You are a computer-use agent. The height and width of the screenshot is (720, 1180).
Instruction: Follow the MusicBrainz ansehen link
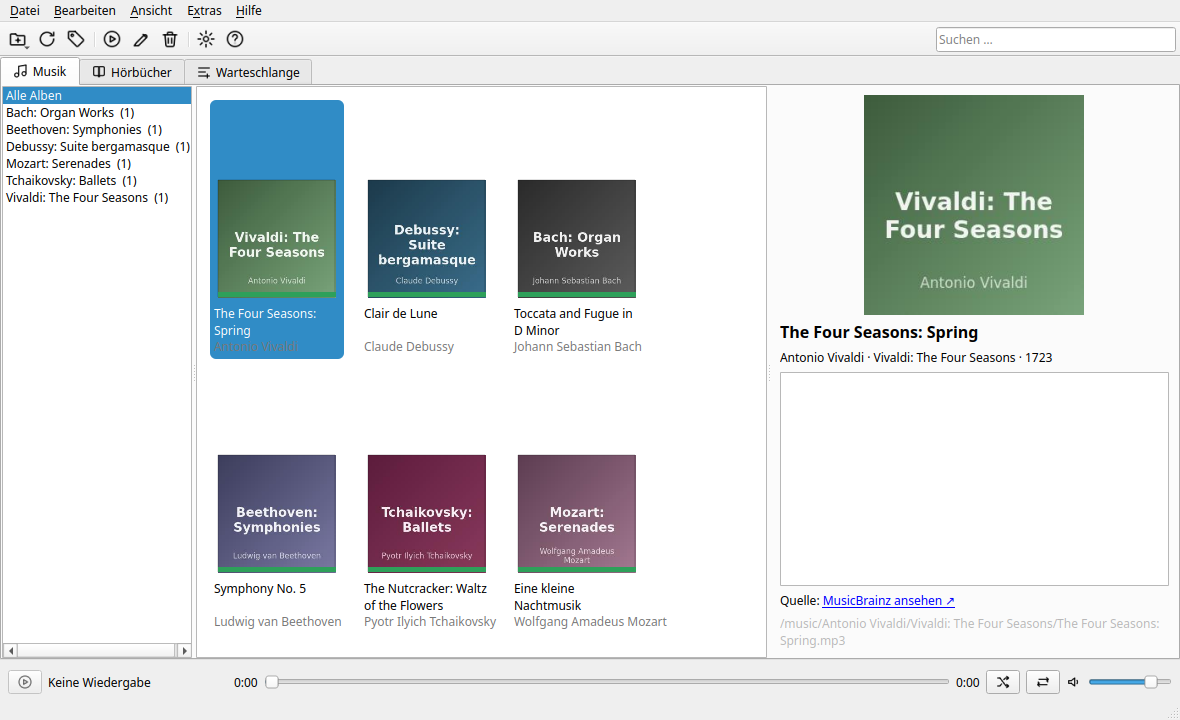point(889,600)
